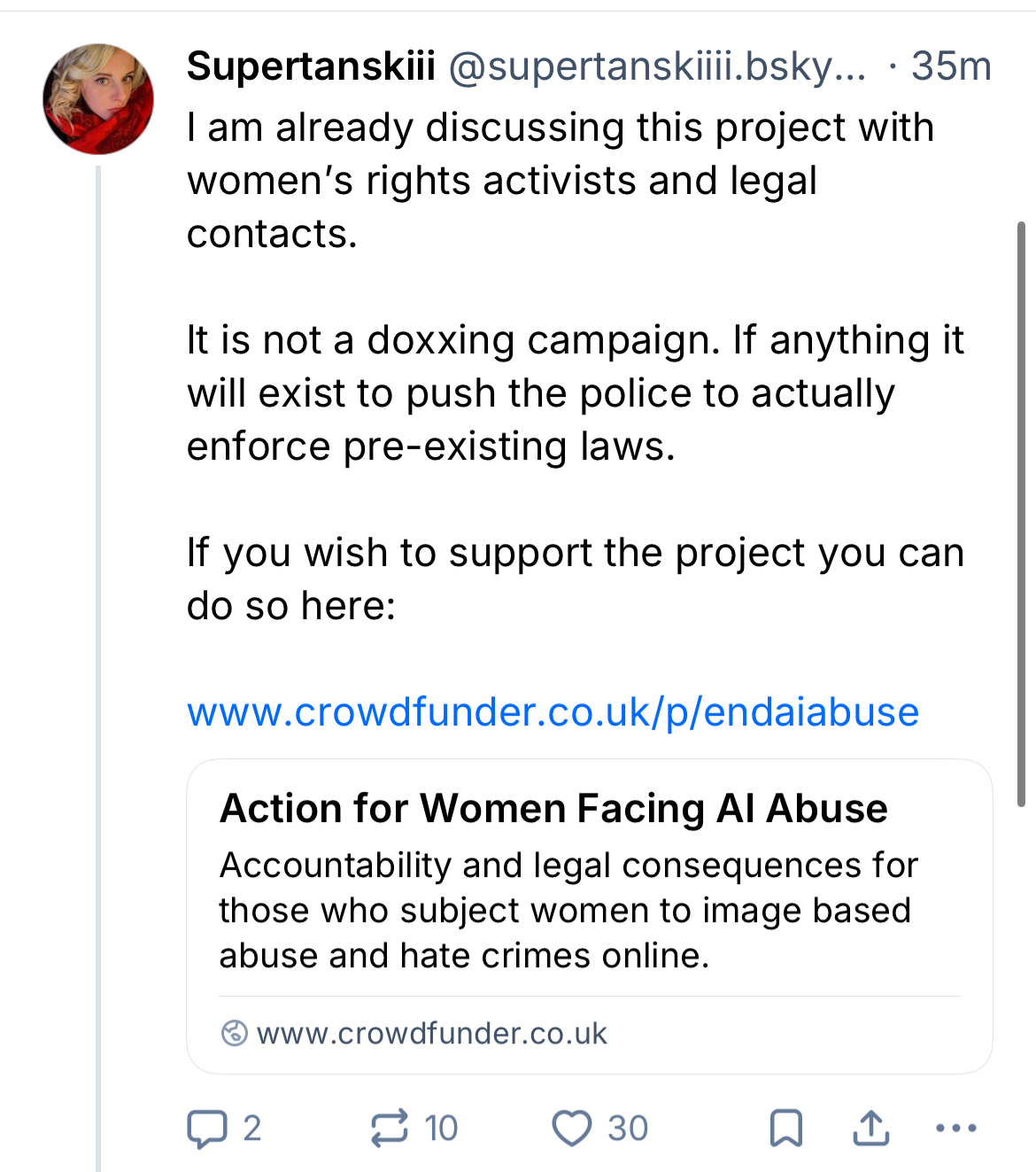Viewport: 1036px width, 1172px height.
Task: Open Supertanskiii's profile avatar
Action: (x=98, y=99)
